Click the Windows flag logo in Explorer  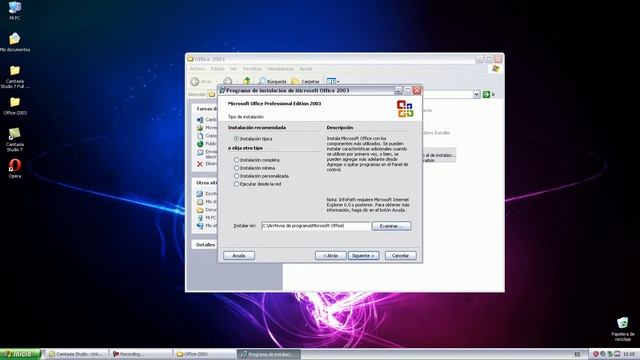(x=496, y=69)
